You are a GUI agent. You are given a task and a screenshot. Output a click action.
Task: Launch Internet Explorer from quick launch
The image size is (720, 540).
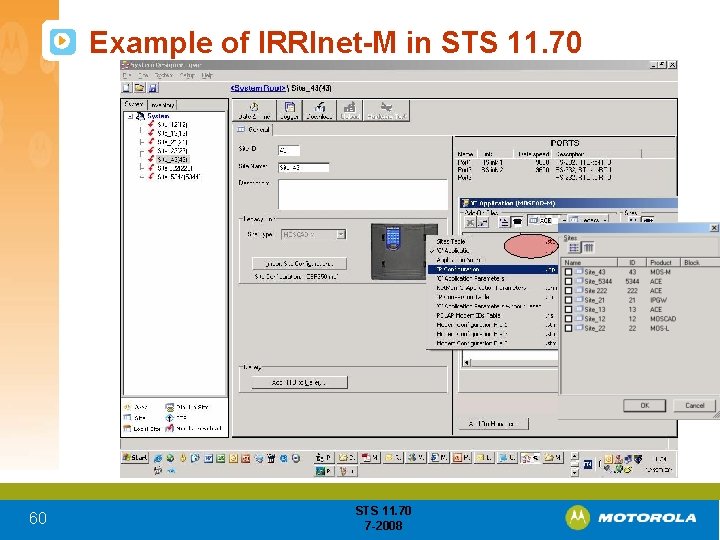(x=158, y=458)
